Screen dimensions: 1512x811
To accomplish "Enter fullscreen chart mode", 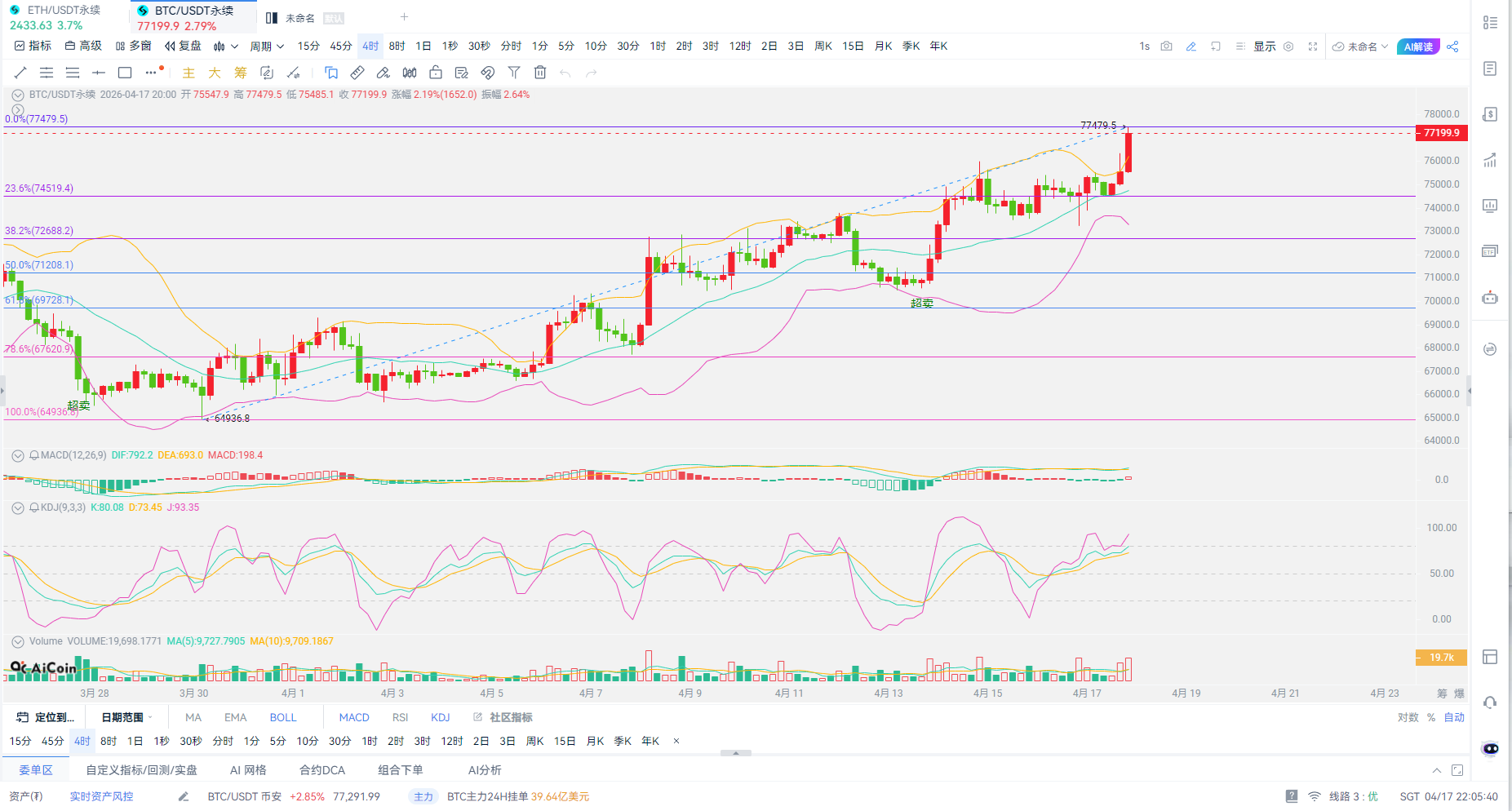I will (1313, 47).
